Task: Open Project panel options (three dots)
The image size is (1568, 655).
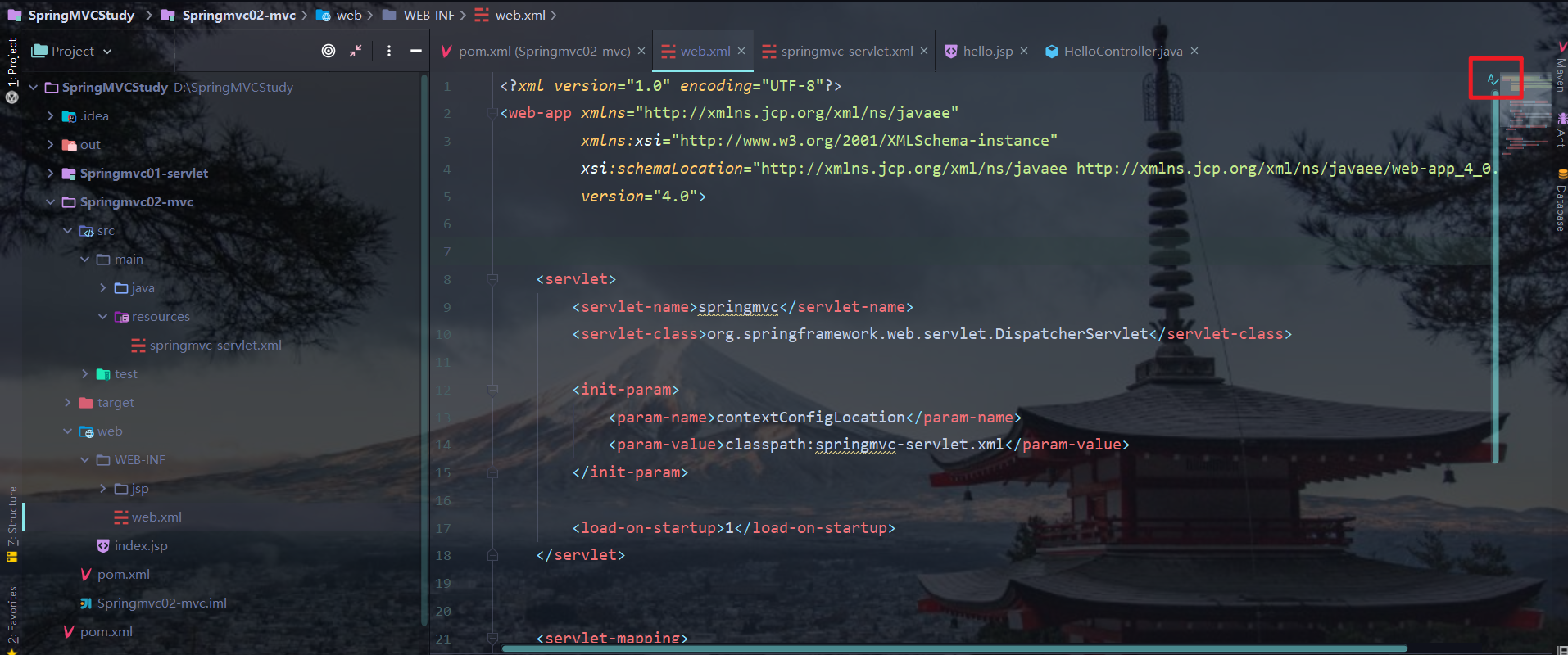Action: [389, 51]
